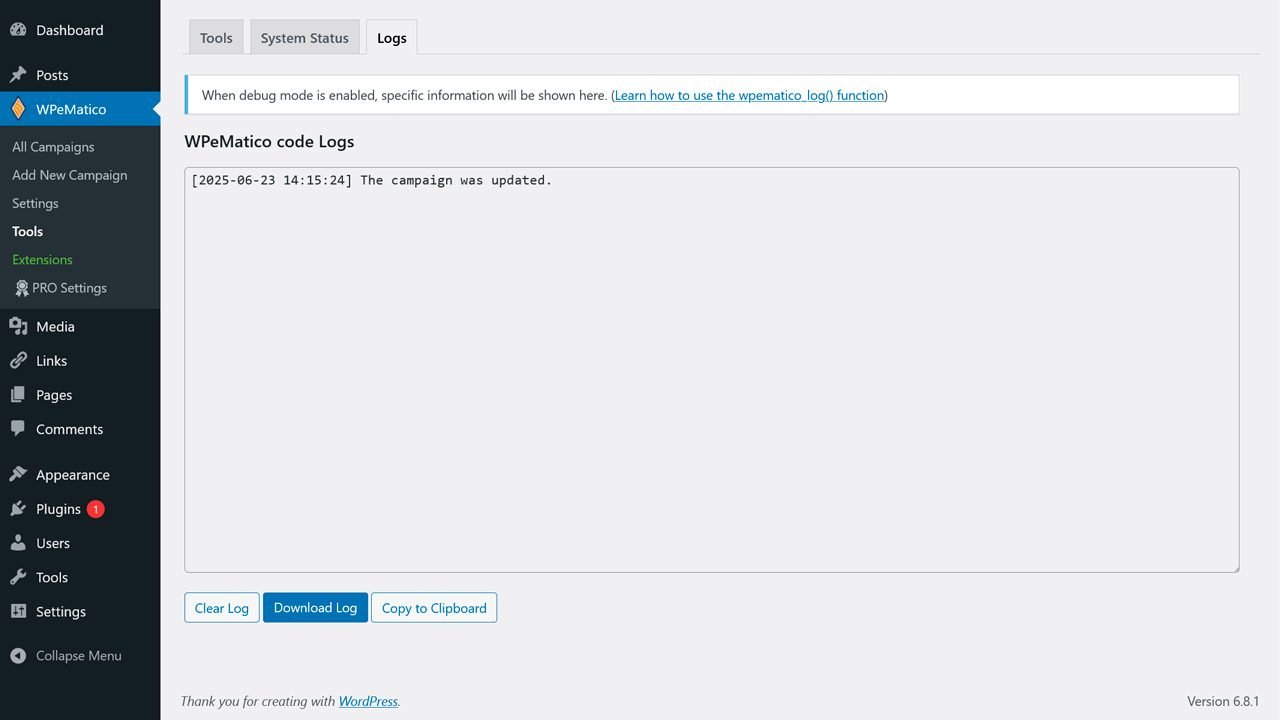Click the Appearance paintbrush icon
Image resolution: width=1280 pixels, height=720 pixels.
coord(18,475)
